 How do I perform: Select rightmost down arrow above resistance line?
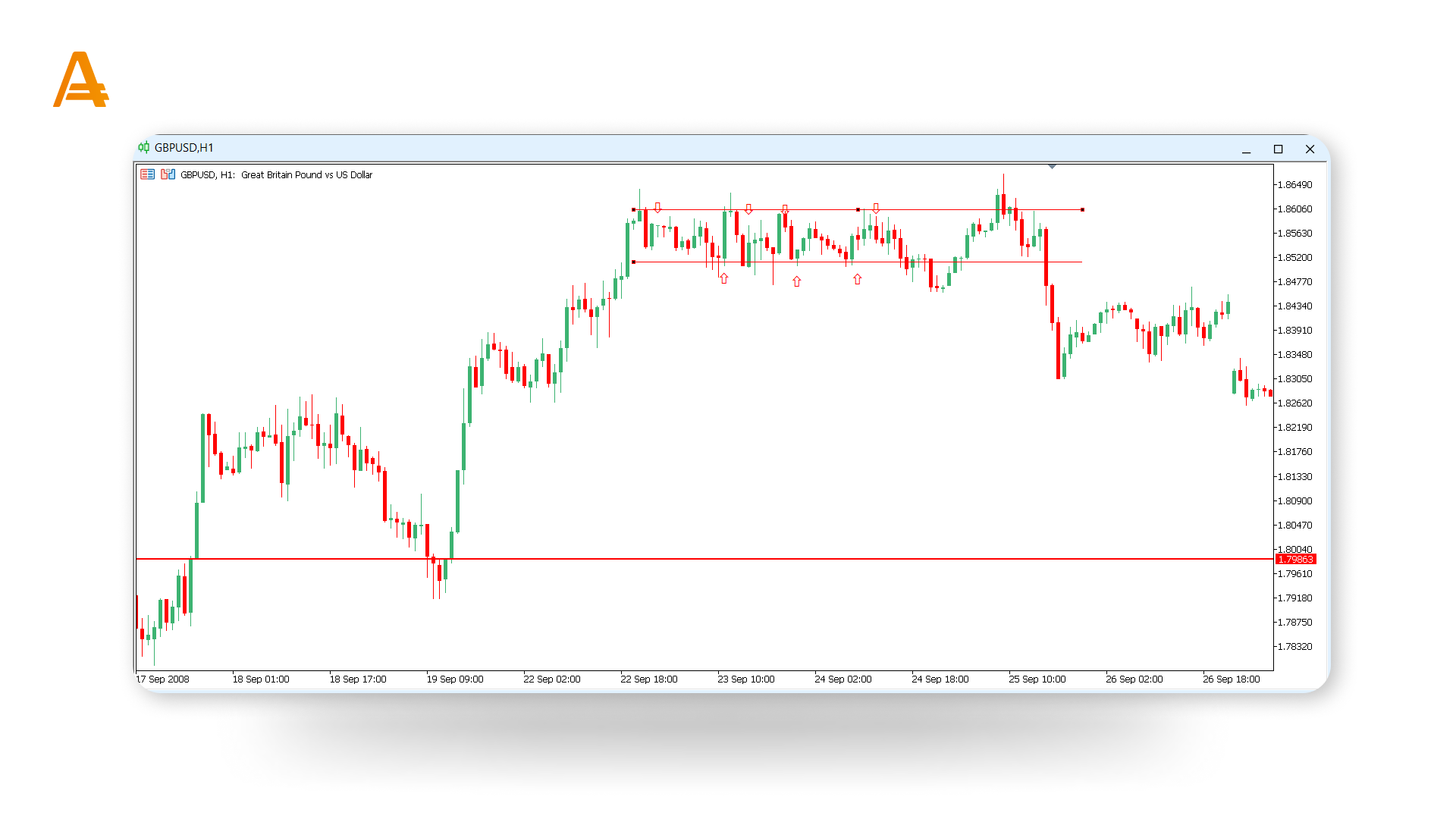click(876, 208)
